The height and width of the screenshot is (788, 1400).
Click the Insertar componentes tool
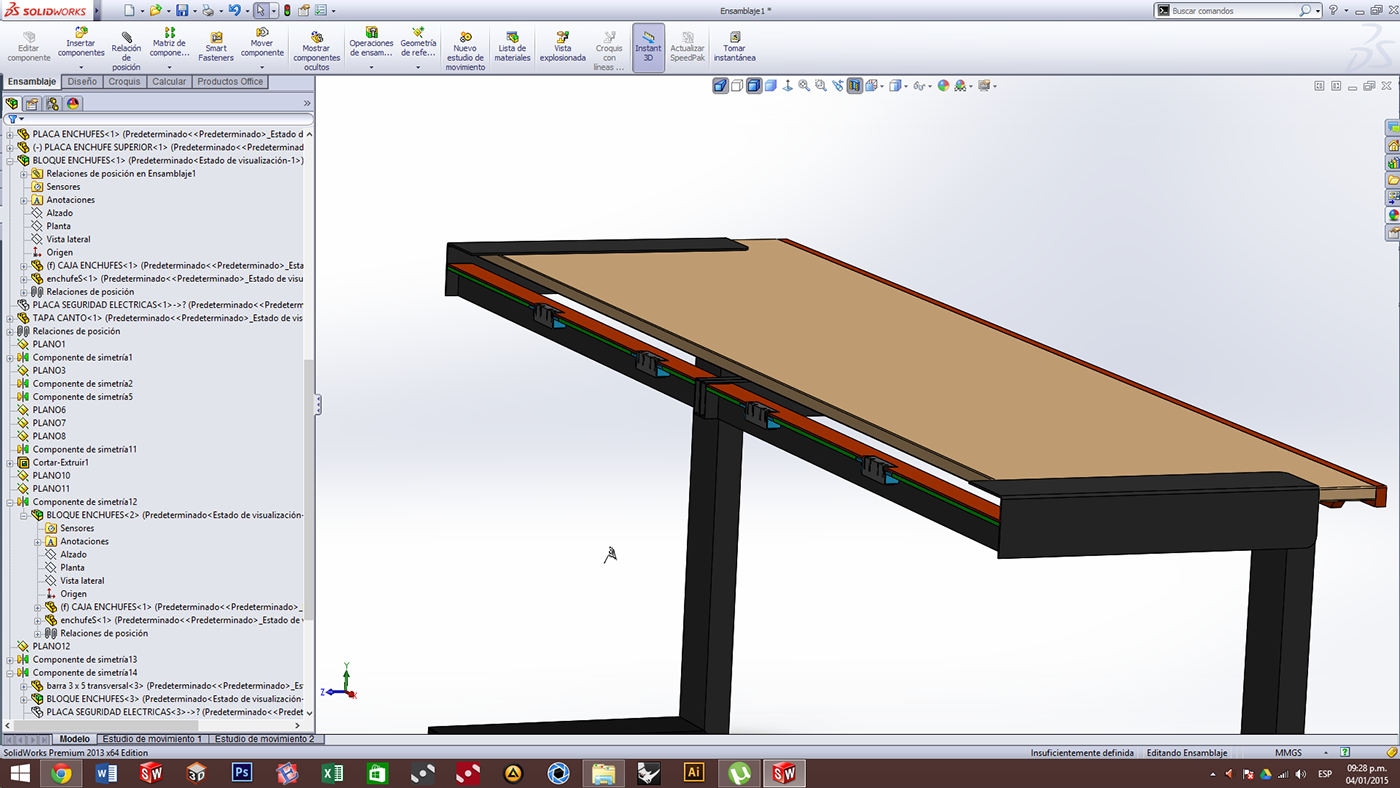click(81, 42)
